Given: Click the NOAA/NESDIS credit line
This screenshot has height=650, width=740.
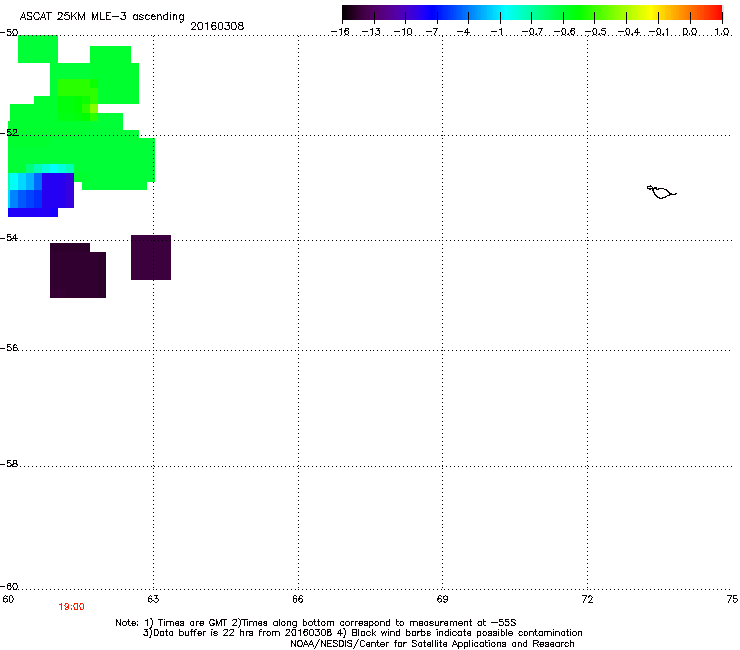Looking at the screenshot, I should point(432,644).
